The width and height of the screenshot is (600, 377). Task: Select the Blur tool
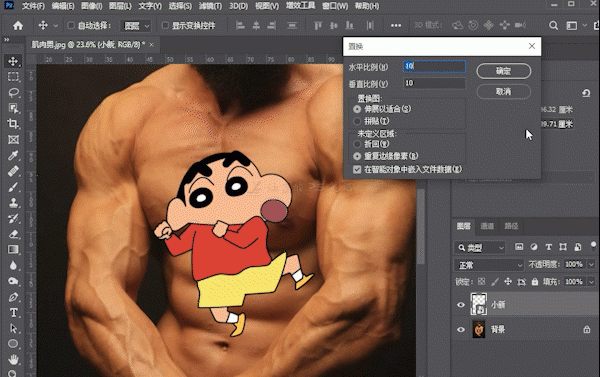(x=13, y=265)
